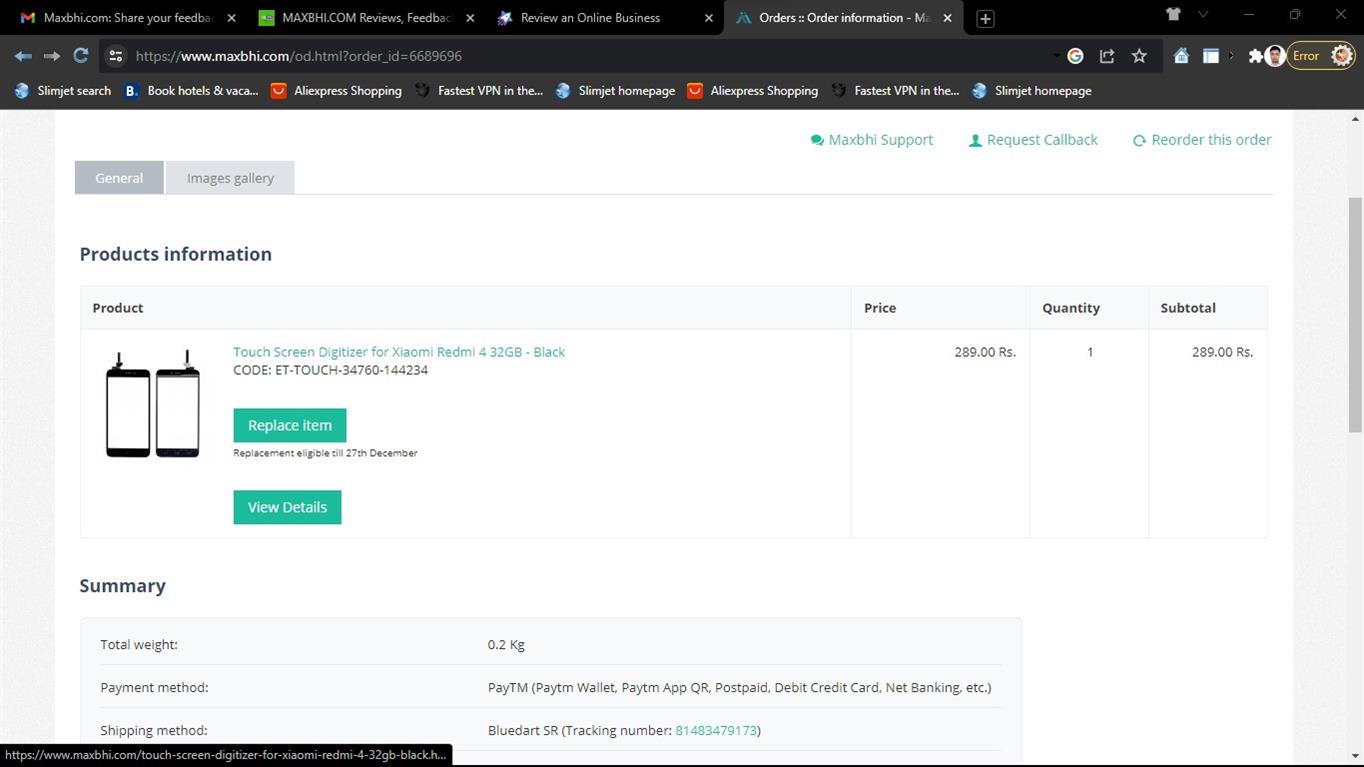Expand the address bar suggestions dropdown arrow
1364x767 pixels.
click(1056, 56)
